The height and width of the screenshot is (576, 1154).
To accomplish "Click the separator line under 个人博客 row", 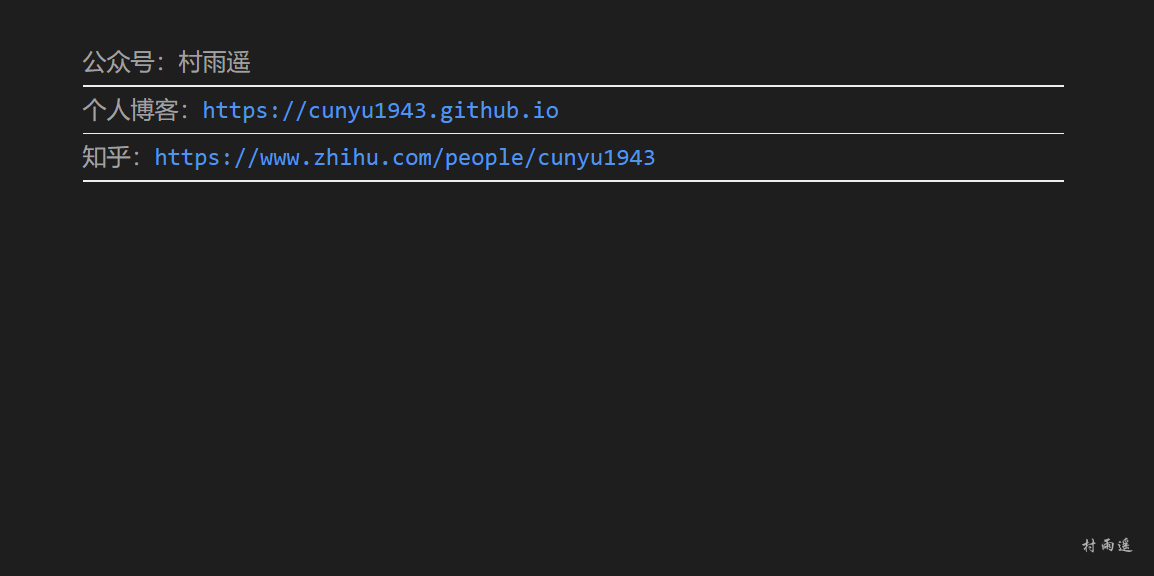I will 573,133.
